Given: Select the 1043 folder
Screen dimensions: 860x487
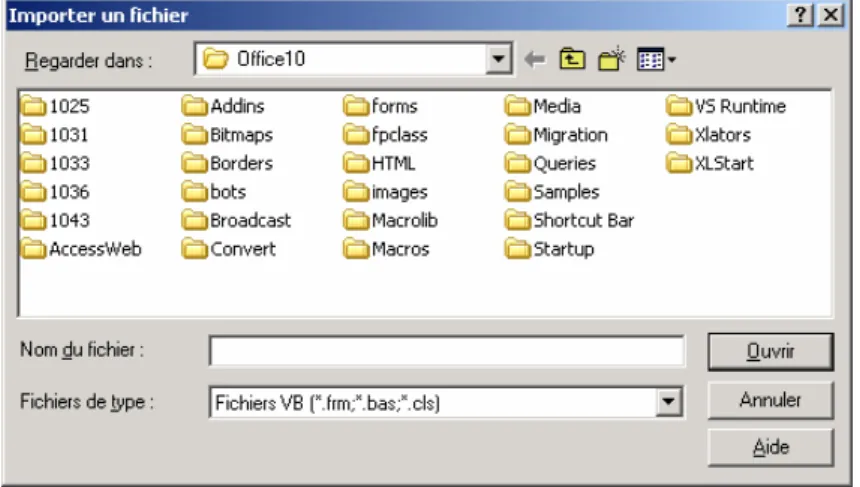Looking at the screenshot, I should (x=55, y=220).
